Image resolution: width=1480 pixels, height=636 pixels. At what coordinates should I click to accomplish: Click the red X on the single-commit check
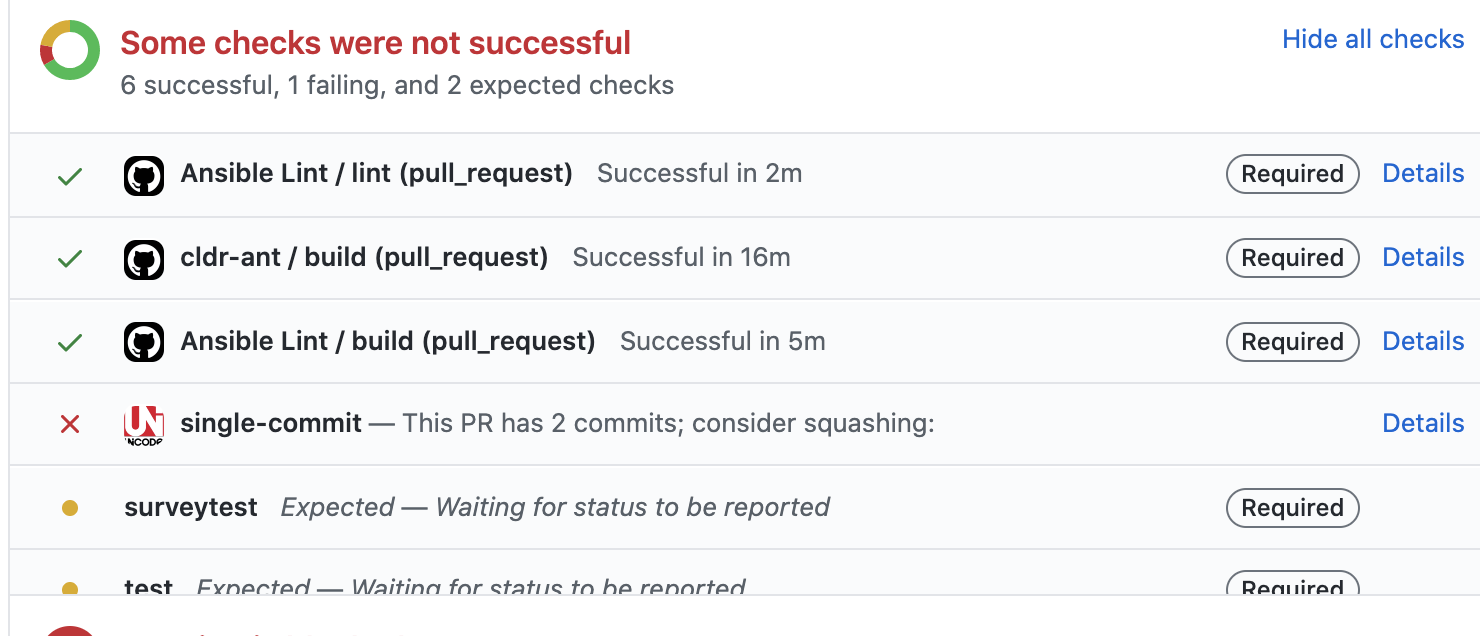tap(69, 423)
